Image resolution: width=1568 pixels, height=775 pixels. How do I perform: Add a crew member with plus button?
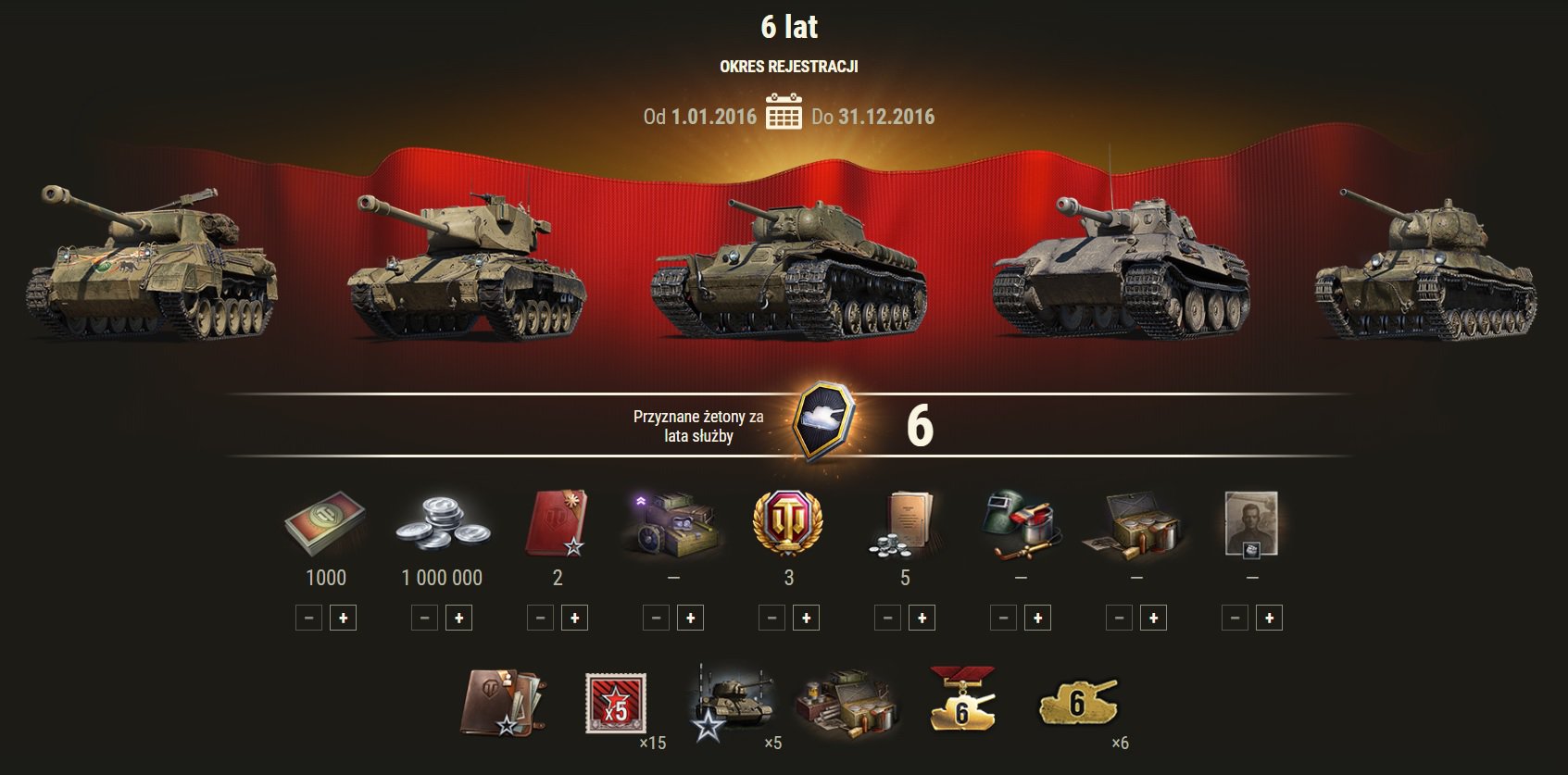(1269, 618)
